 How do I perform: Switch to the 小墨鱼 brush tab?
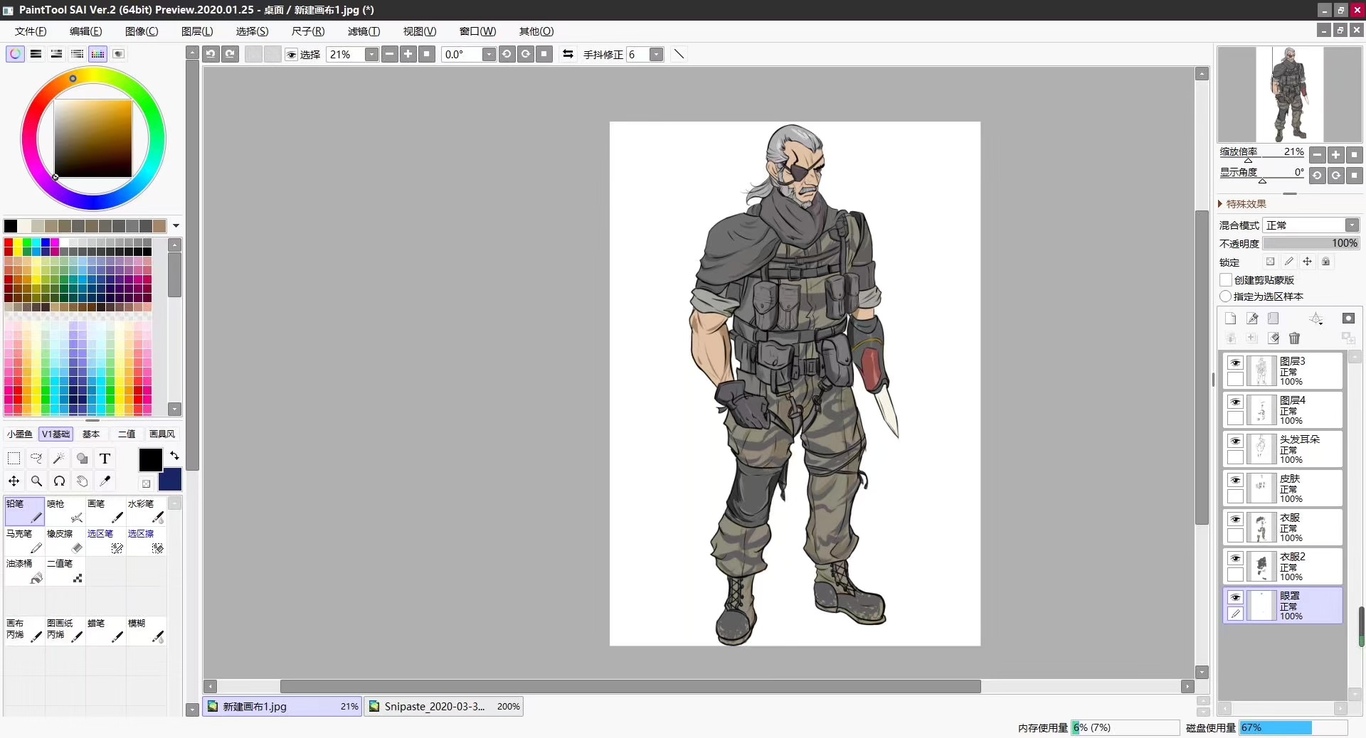pos(20,434)
